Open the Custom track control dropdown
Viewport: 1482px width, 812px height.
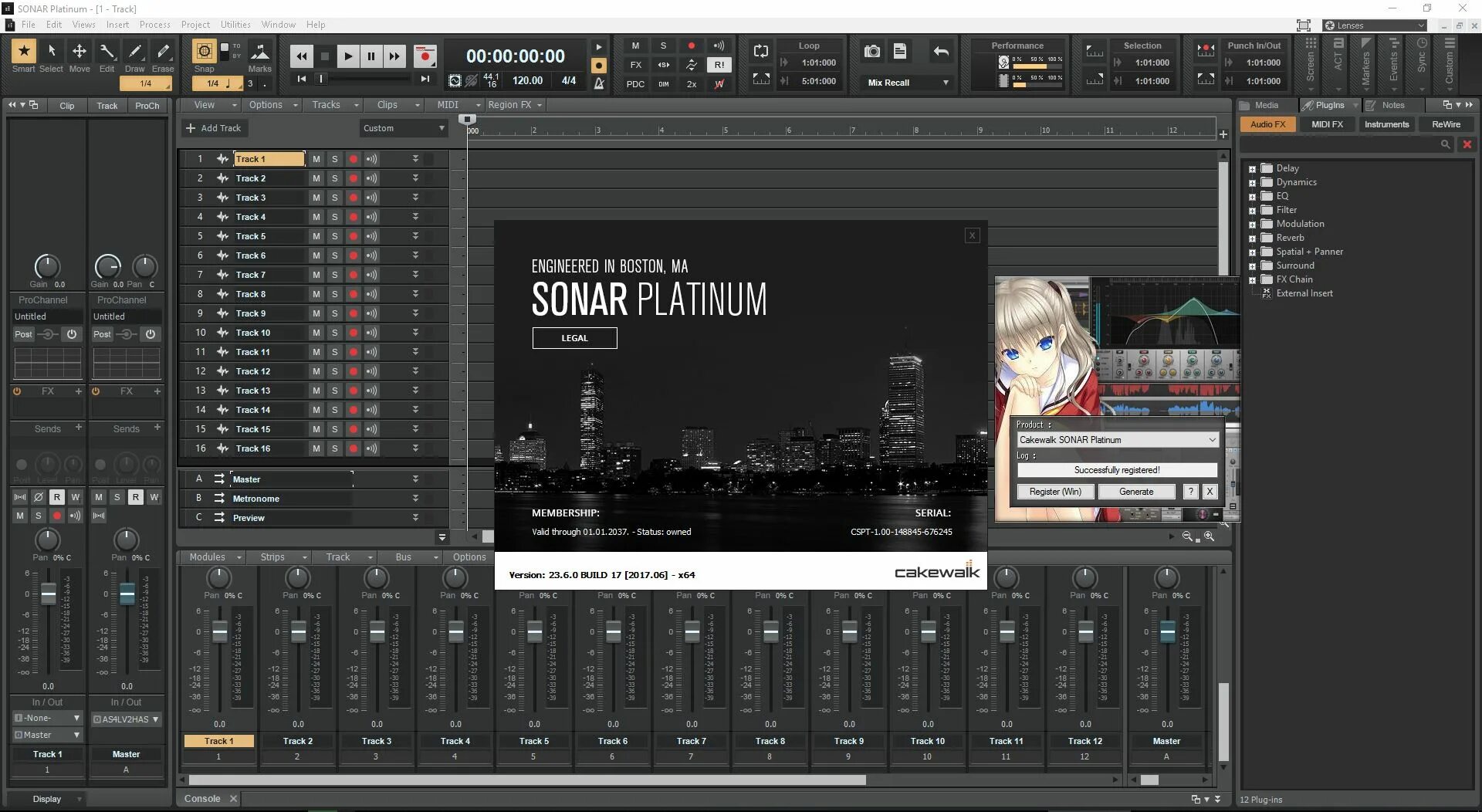pyautogui.click(x=404, y=128)
